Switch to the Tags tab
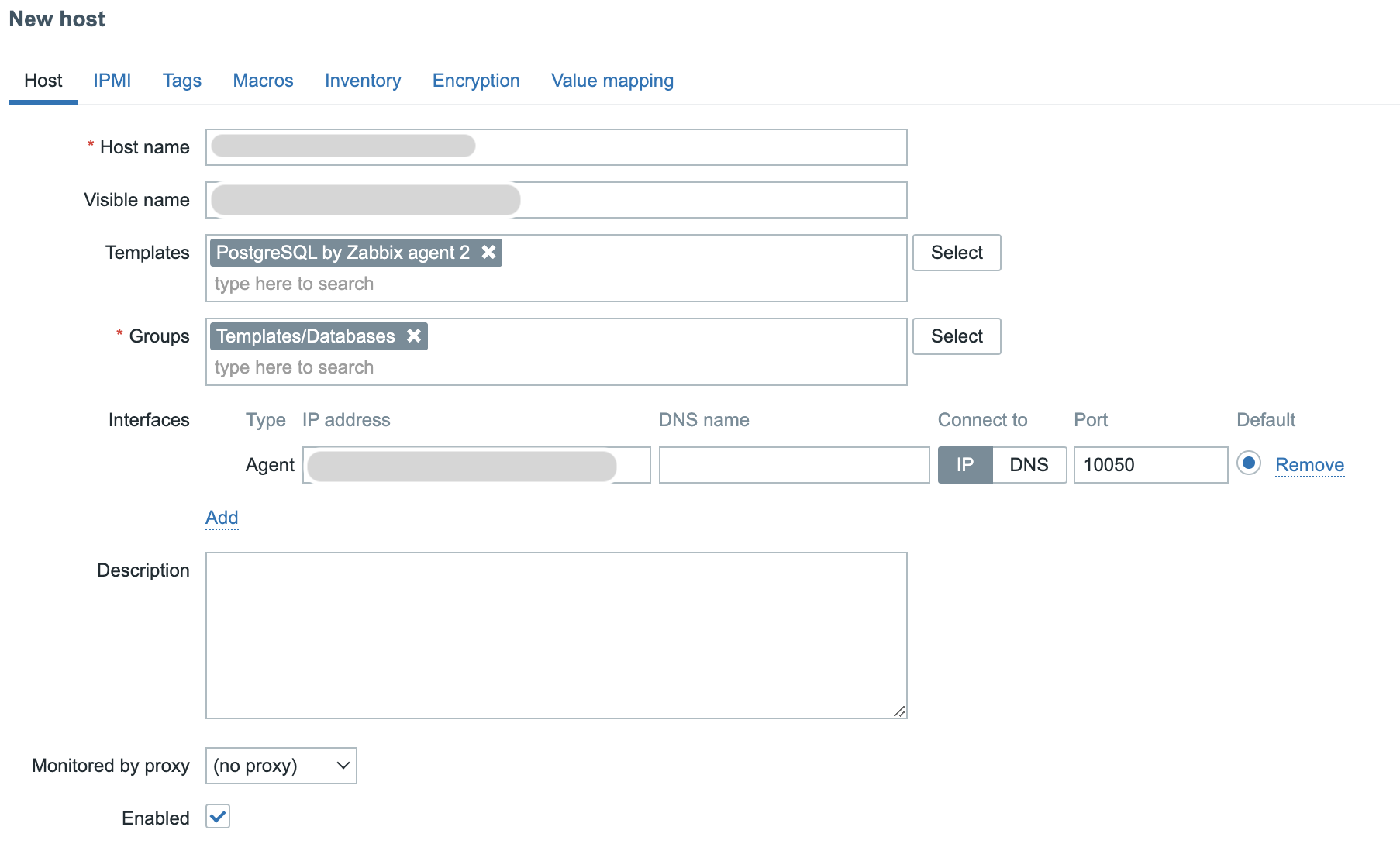The image size is (1400, 868). (182, 81)
